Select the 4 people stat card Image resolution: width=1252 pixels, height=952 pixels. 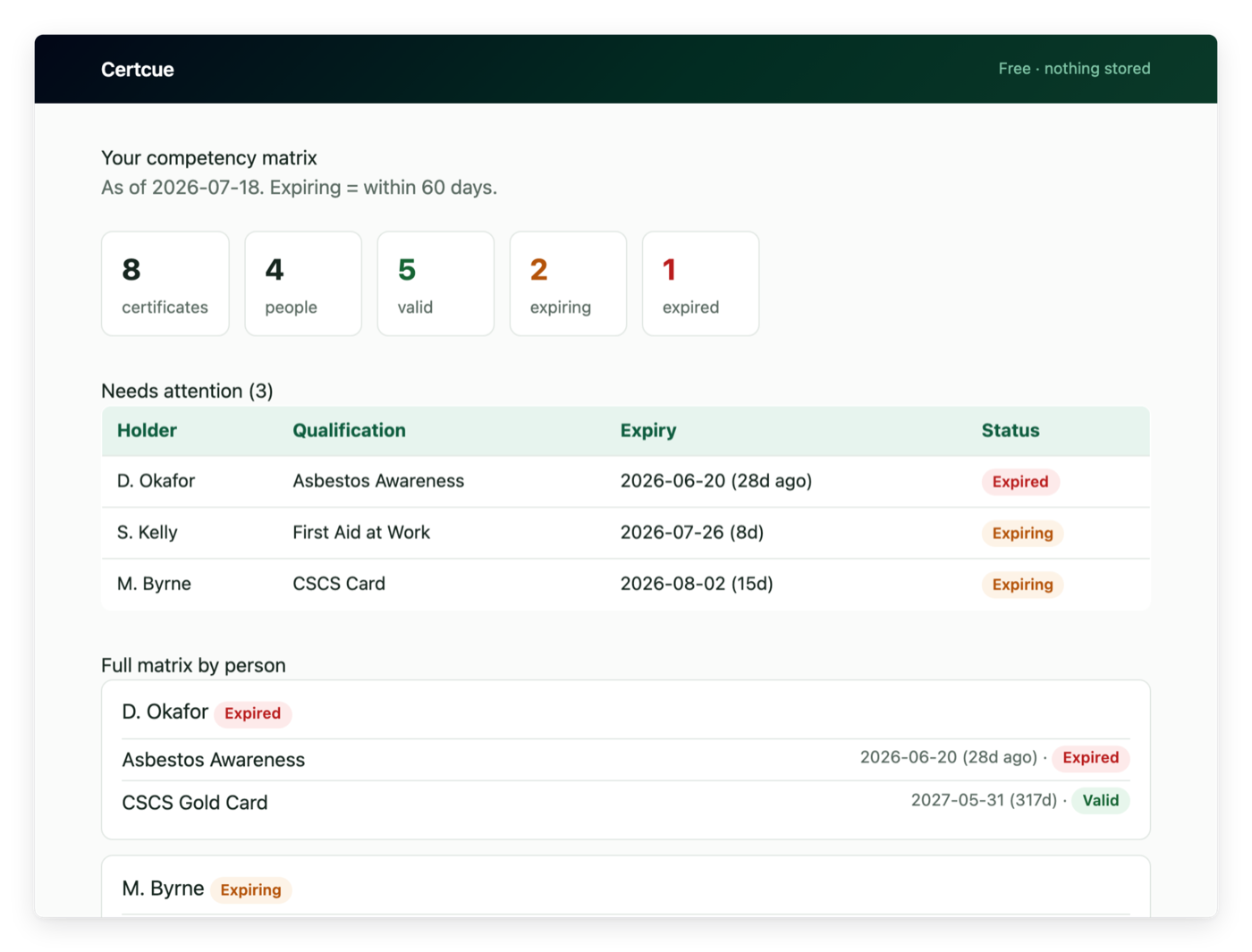click(x=303, y=284)
